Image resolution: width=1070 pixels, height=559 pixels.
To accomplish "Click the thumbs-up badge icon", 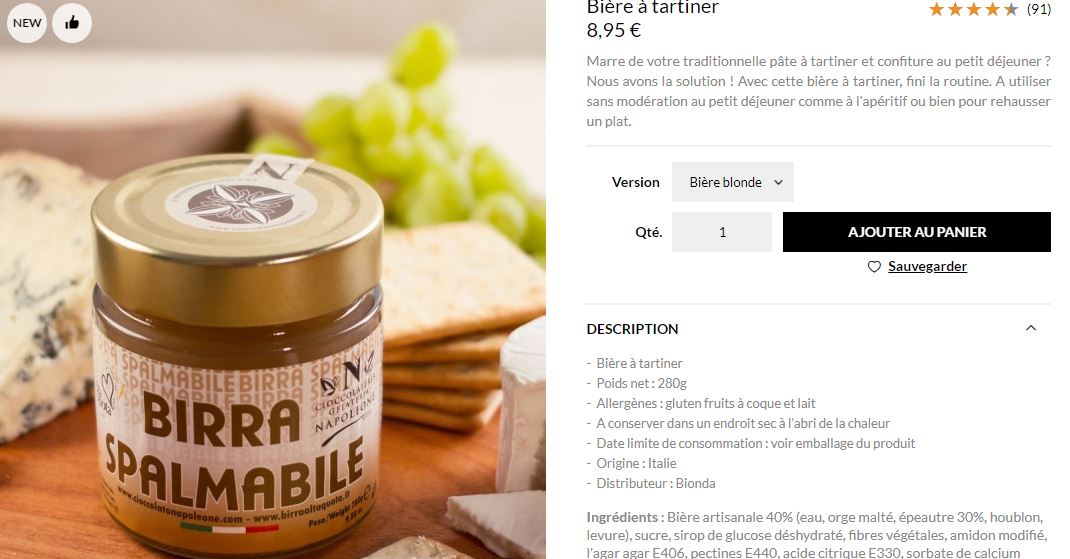I will (x=72, y=23).
